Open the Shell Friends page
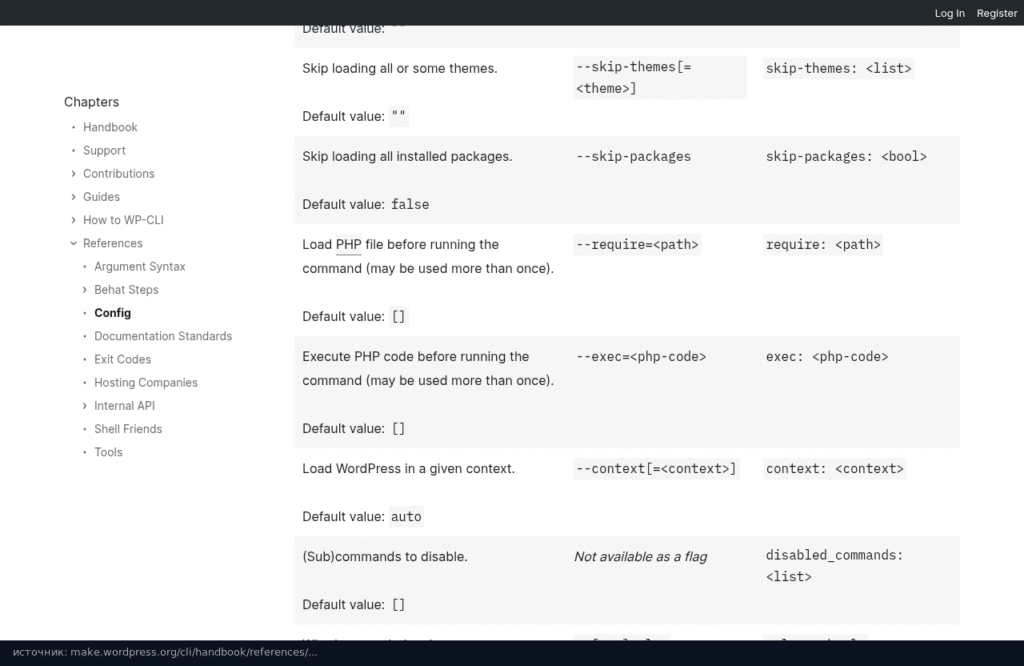Image resolution: width=1024 pixels, height=666 pixels. pos(128,429)
